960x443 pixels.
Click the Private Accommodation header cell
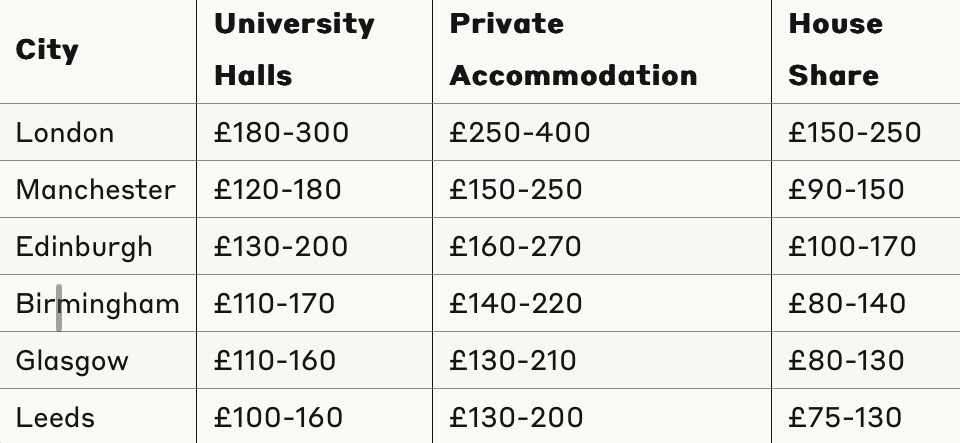click(573, 50)
